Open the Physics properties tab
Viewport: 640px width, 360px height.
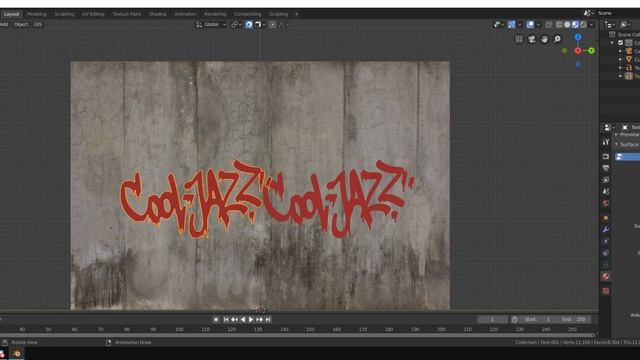[606, 253]
